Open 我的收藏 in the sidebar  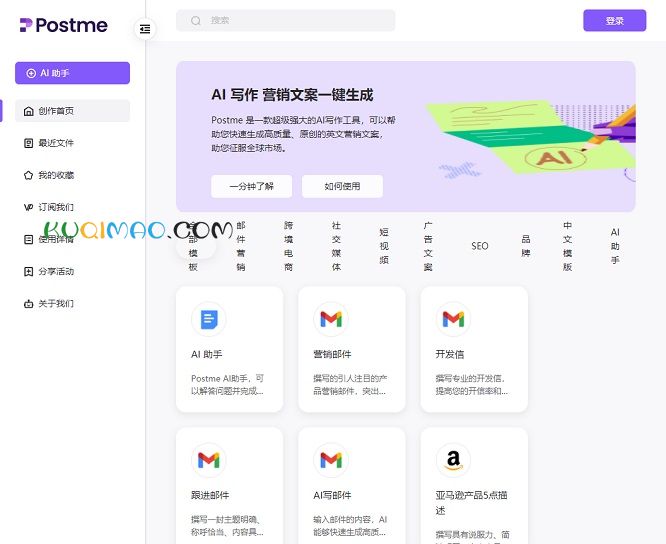[x=72, y=175]
